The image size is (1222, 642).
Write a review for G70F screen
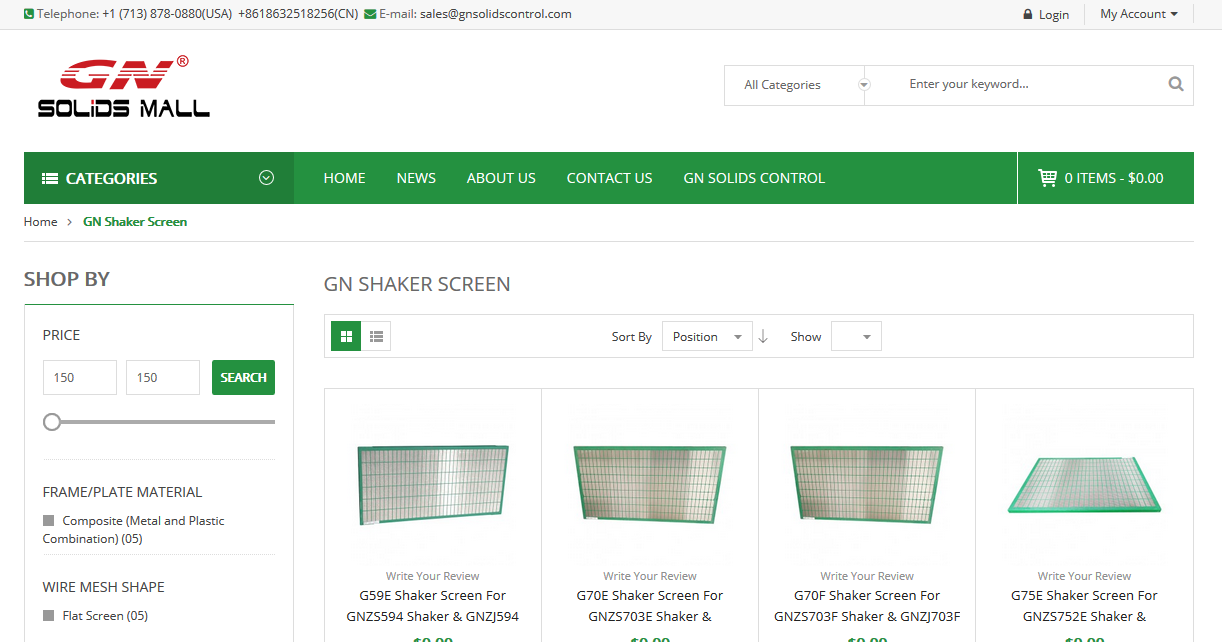867,576
